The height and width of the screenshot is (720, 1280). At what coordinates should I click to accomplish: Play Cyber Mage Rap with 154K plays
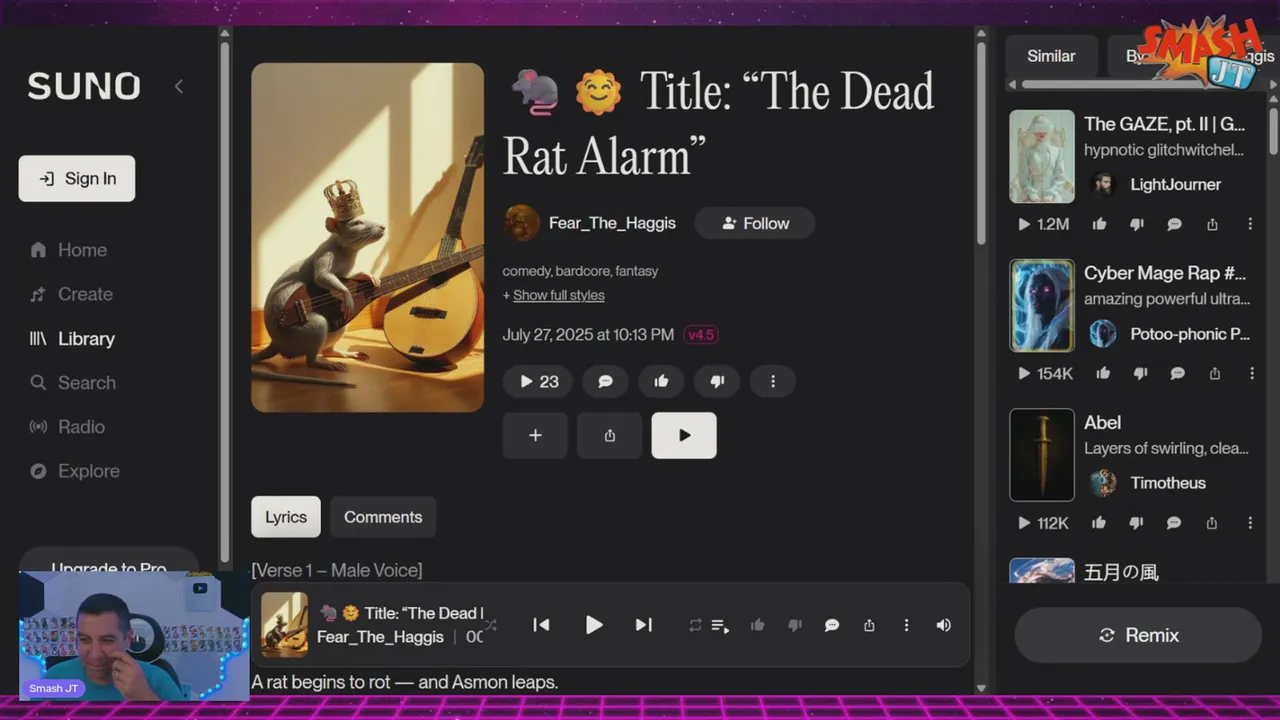pos(1046,373)
